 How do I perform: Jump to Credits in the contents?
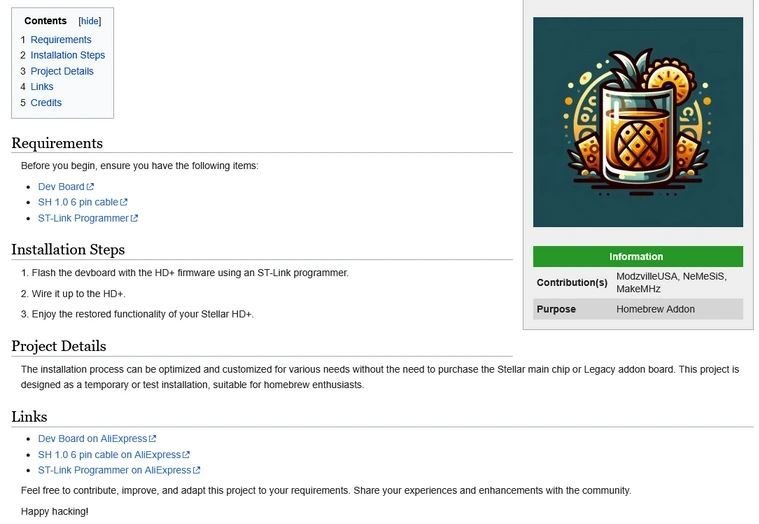click(46, 103)
